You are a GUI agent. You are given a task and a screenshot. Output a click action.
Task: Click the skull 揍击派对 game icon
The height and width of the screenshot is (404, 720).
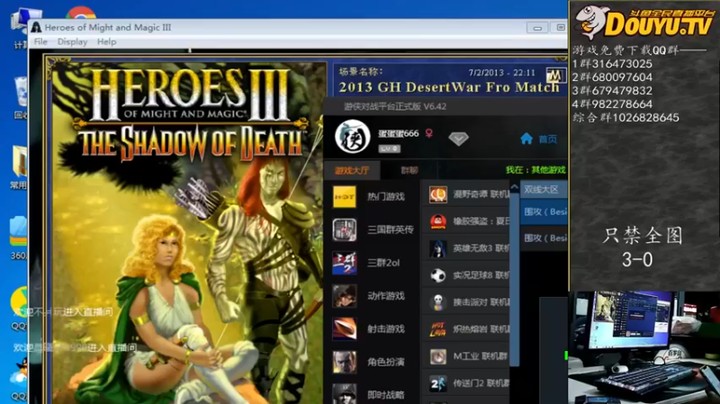coord(438,303)
